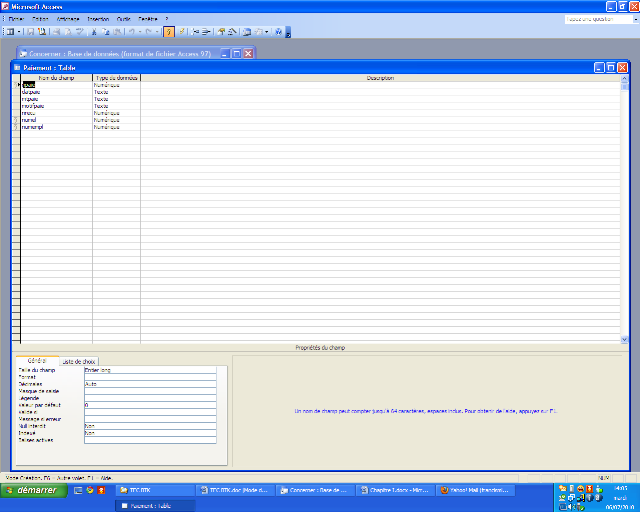This screenshot has width=640, height=512.
Task: Click the Taille du champ value field
Action: point(150,370)
